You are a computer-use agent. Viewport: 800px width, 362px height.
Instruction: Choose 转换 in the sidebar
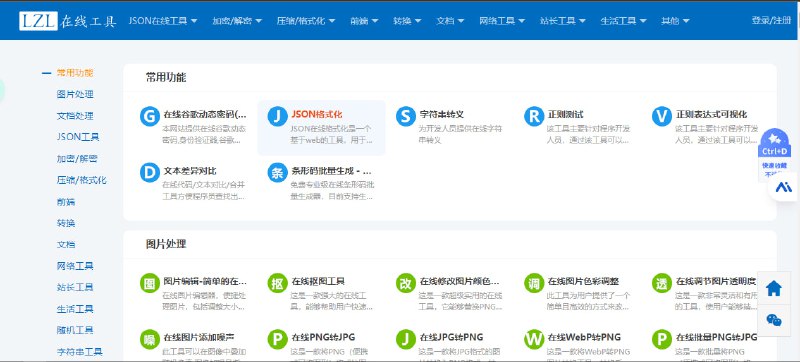point(66,223)
